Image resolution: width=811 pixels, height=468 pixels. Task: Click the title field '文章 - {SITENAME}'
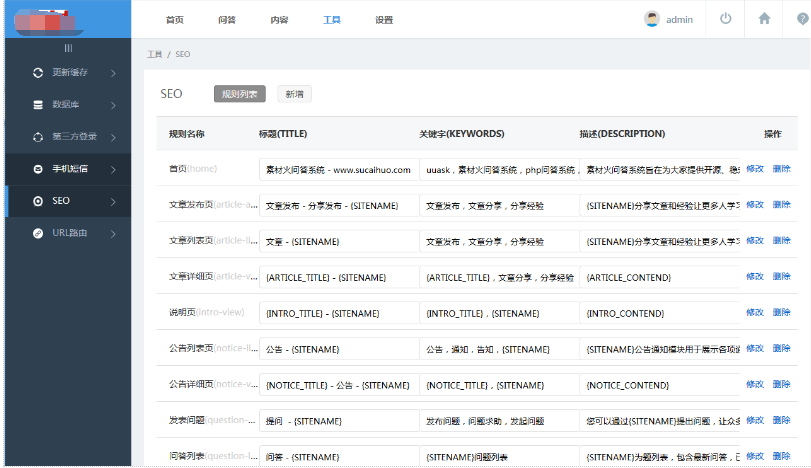[x=339, y=241]
